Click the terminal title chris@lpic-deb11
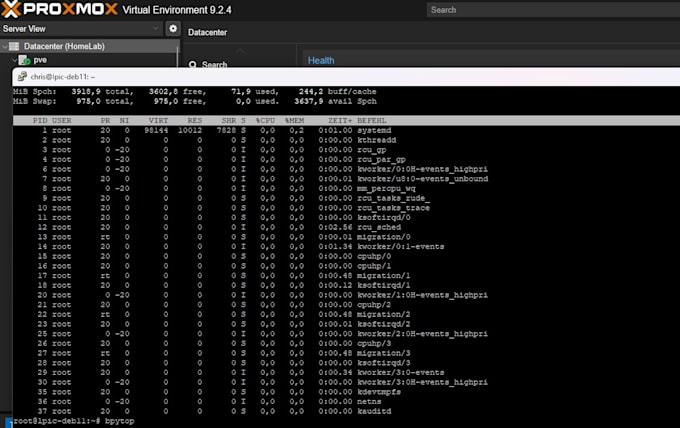The image size is (680, 428). (x=63, y=77)
